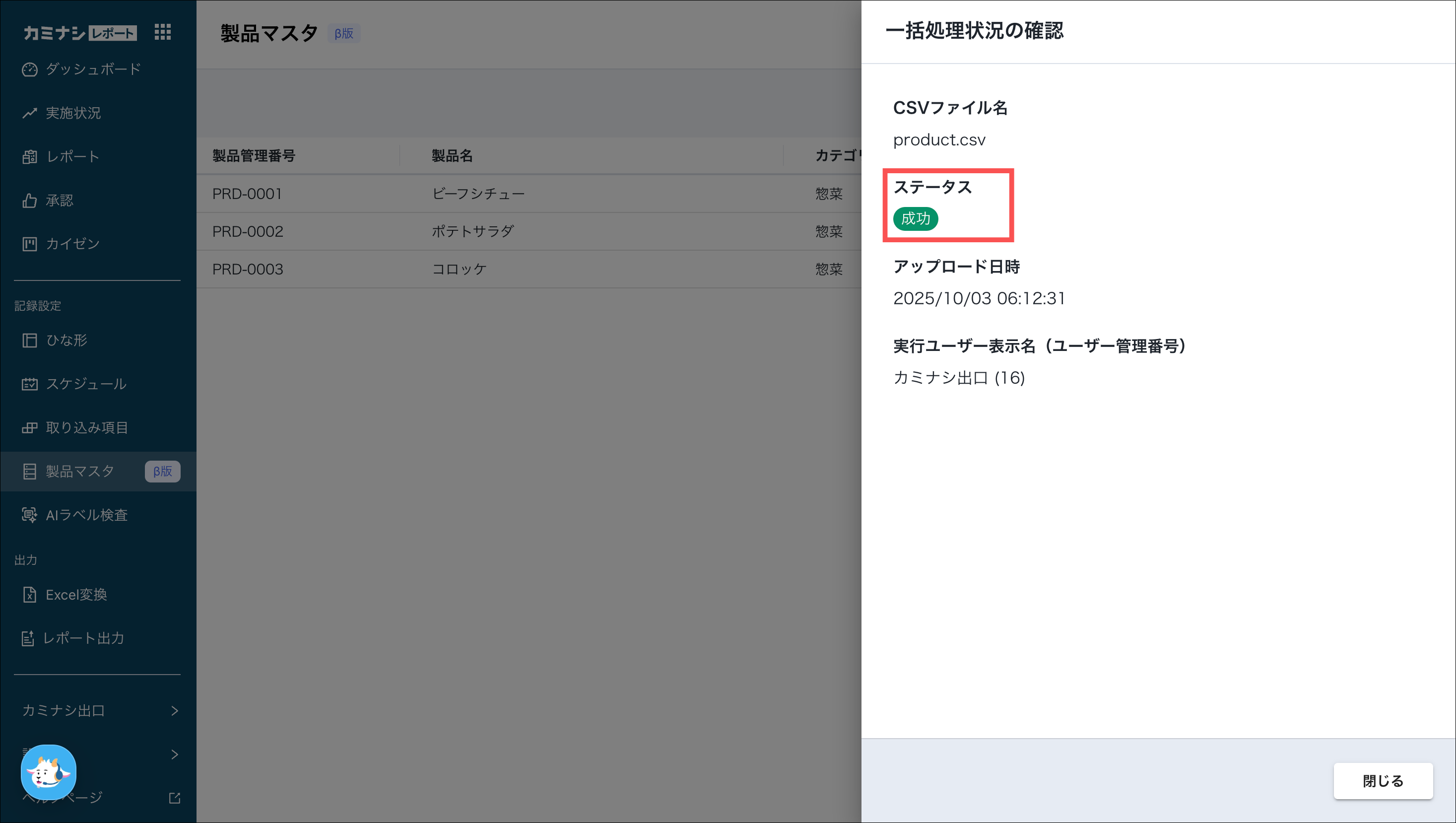Click the external link icon beside ヘルプページ
Image resolution: width=1456 pixels, height=823 pixels.
click(175, 798)
